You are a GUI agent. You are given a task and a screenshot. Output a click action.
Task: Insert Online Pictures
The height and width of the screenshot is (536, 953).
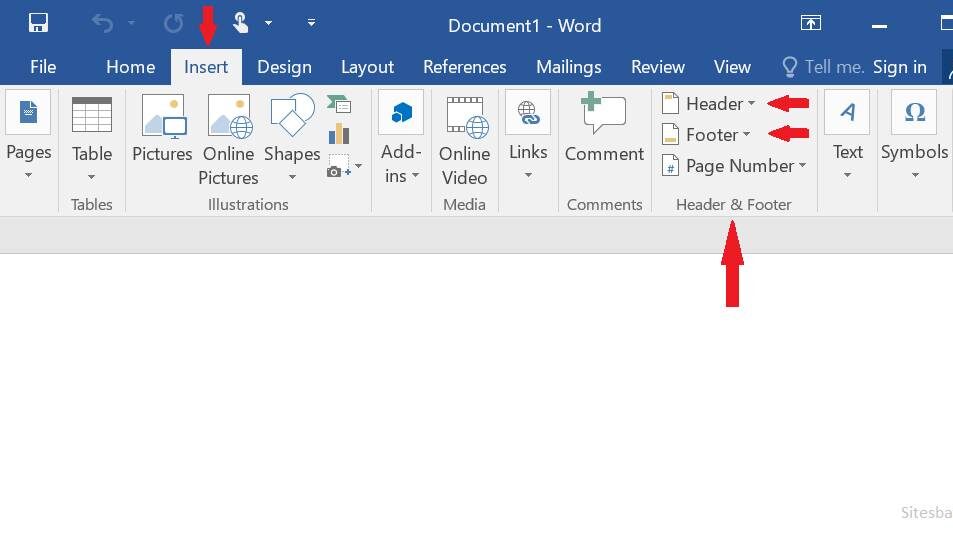229,140
